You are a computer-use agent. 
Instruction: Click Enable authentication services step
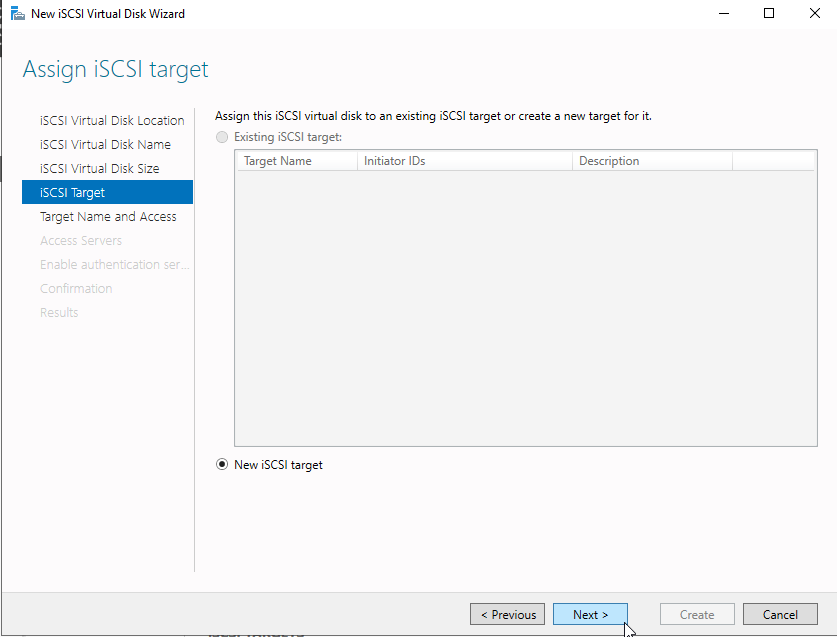(114, 265)
